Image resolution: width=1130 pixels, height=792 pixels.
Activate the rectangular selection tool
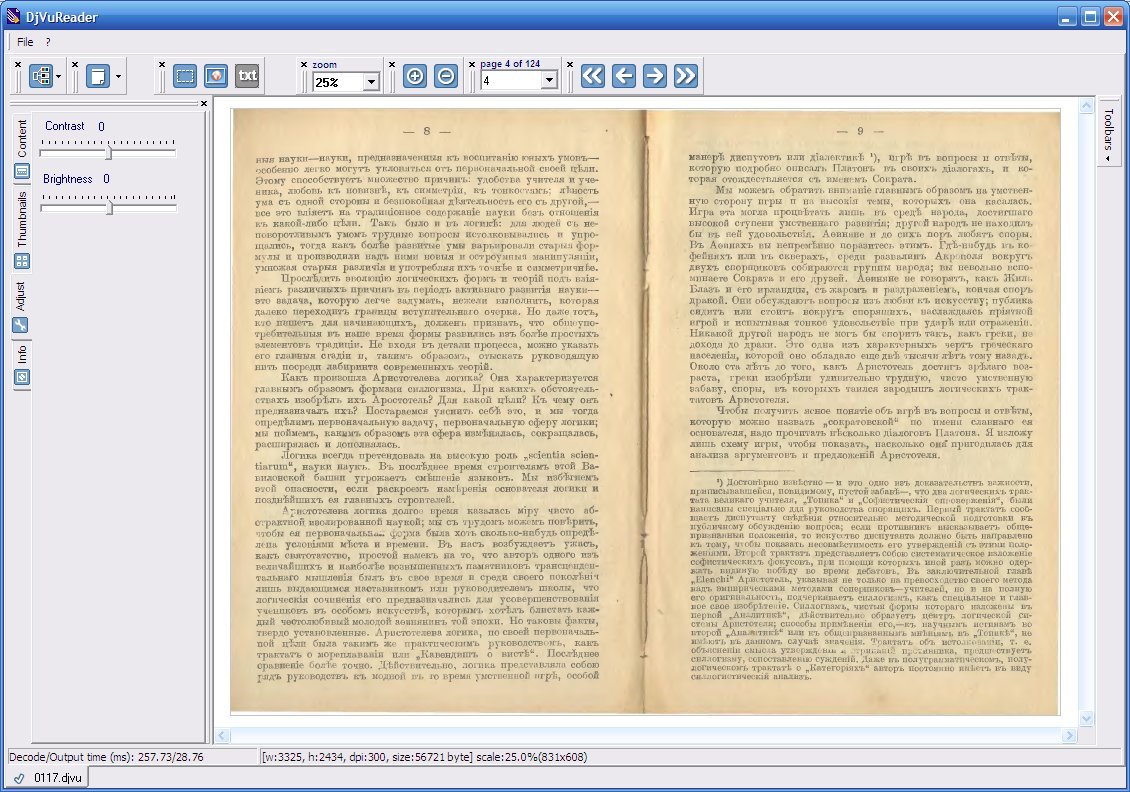185,76
